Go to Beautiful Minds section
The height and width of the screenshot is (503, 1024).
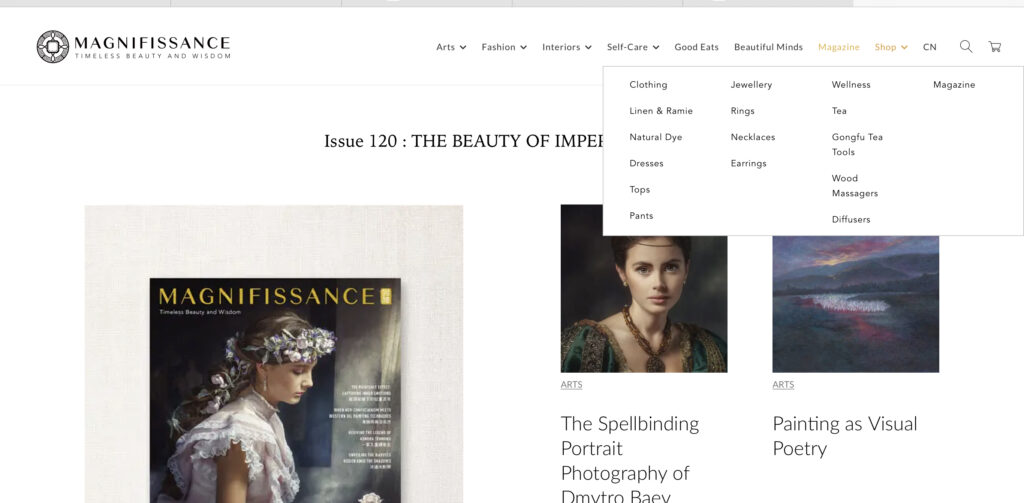pos(768,47)
